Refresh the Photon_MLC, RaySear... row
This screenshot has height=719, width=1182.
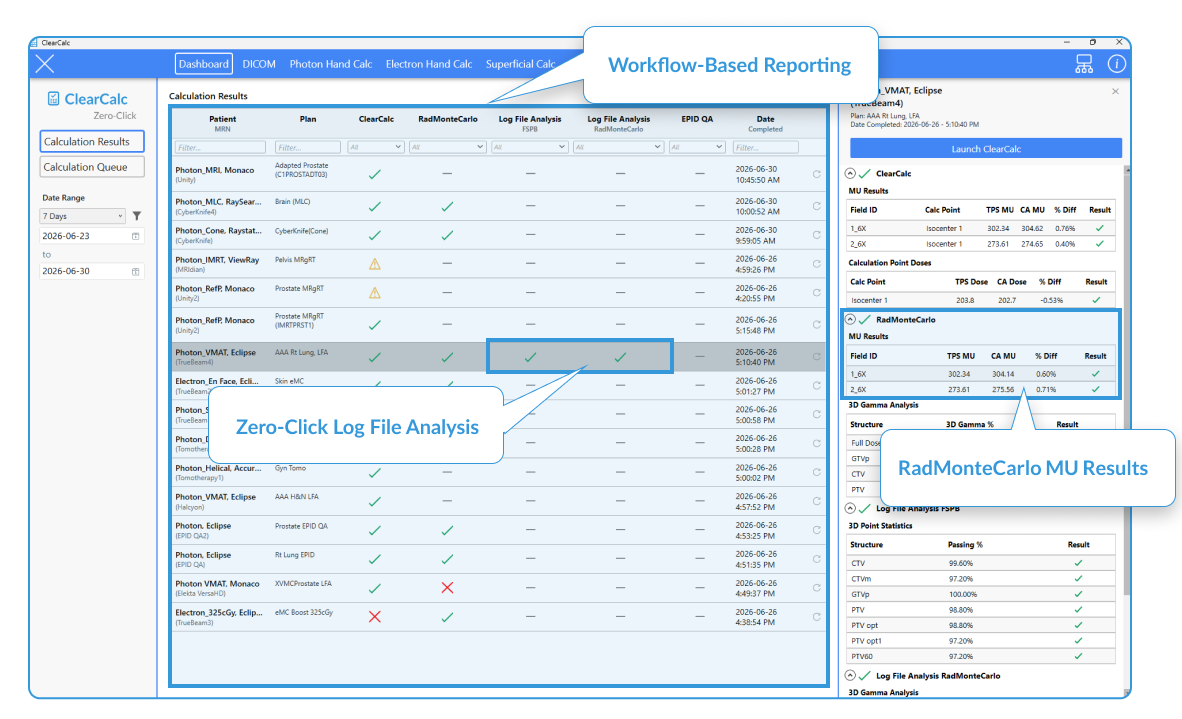click(x=816, y=206)
